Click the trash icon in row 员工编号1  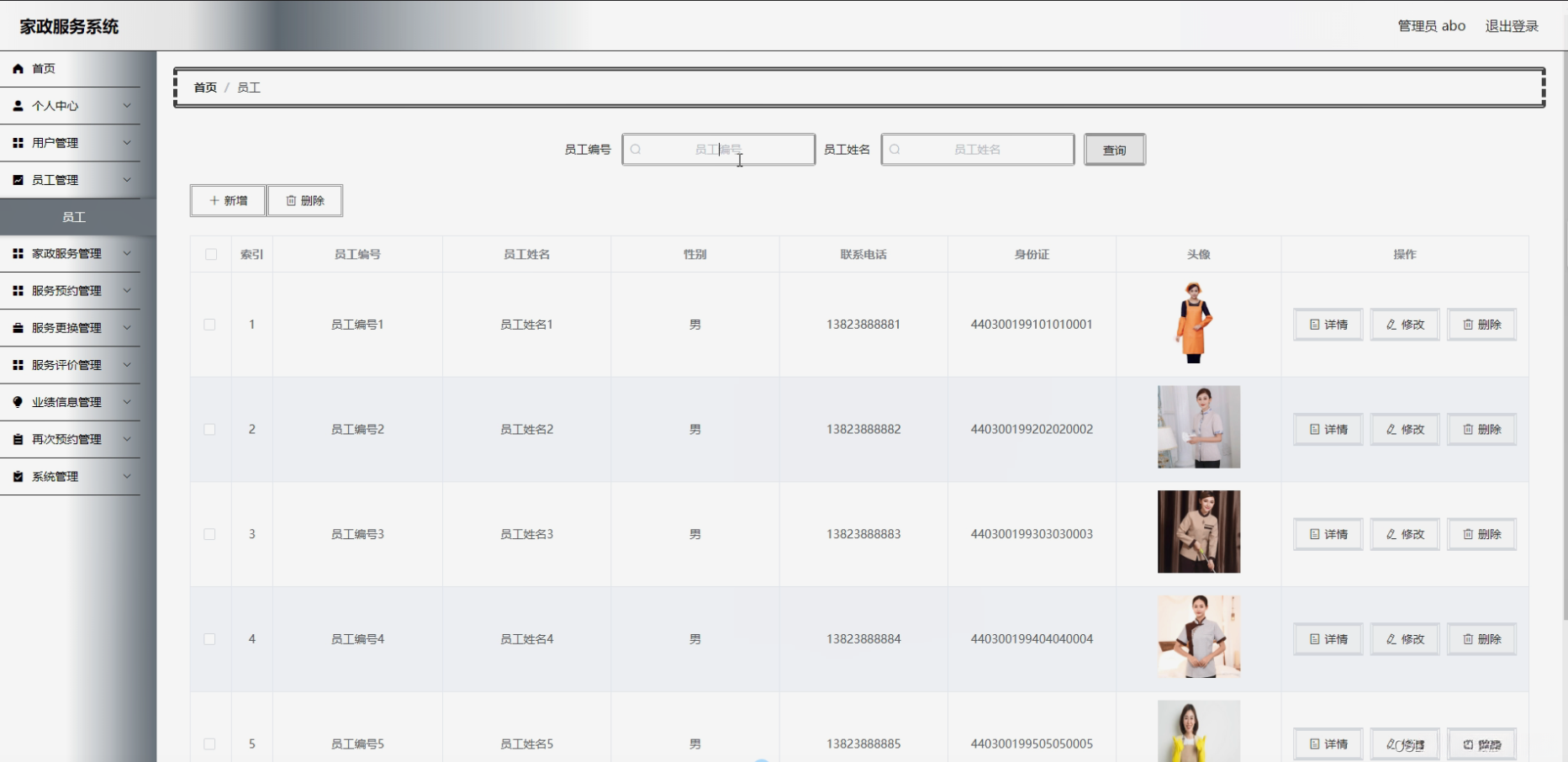(x=1468, y=325)
